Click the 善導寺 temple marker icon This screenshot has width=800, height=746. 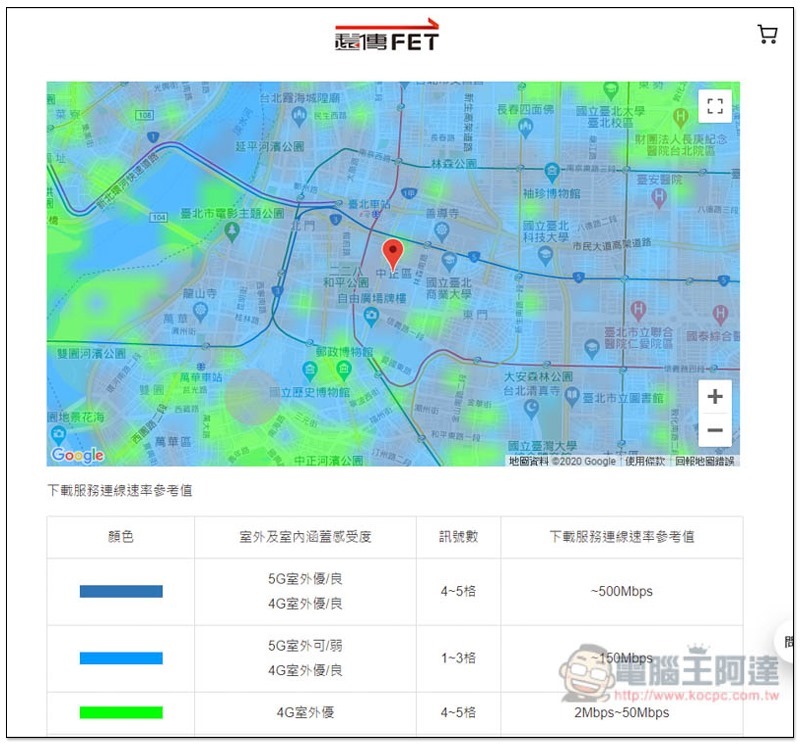[441, 232]
